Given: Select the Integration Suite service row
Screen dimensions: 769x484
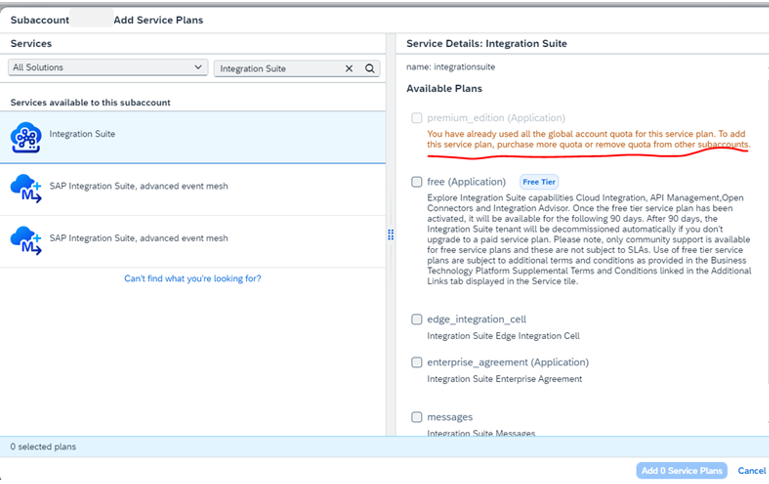Looking at the screenshot, I should click(x=193, y=137).
